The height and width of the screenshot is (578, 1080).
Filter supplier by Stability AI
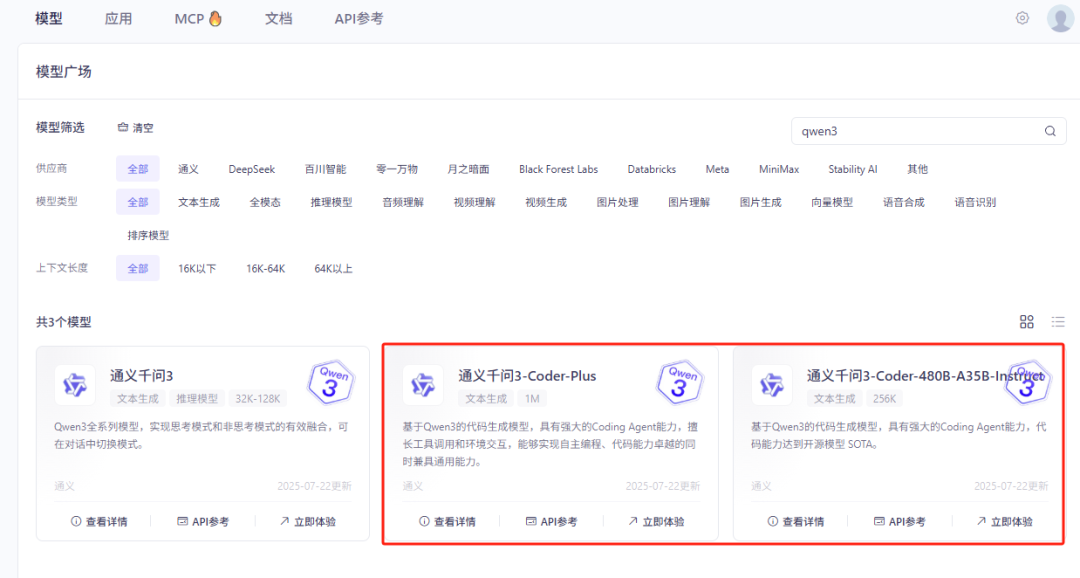853,169
